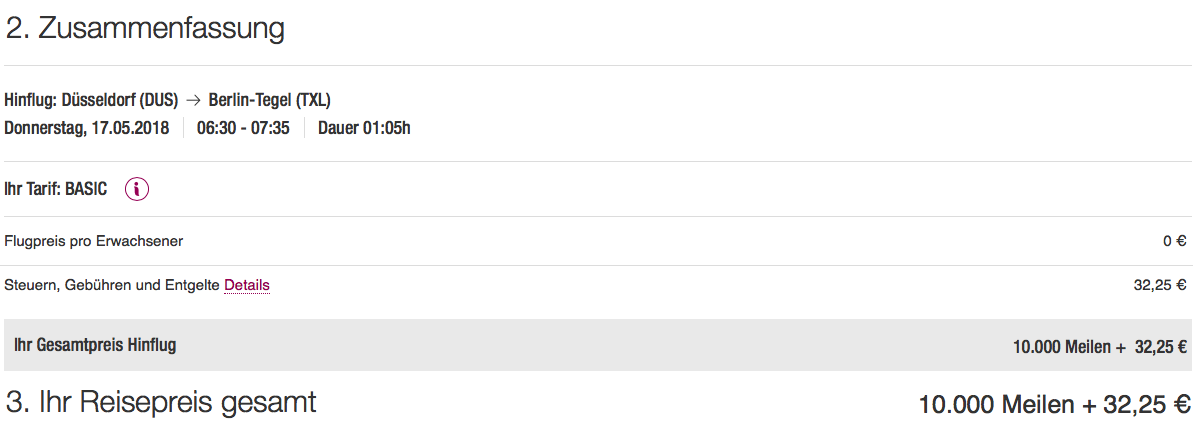
Task: Click the 'Steuern, Gebühren und Entgelte' text
Action: point(112,285)
